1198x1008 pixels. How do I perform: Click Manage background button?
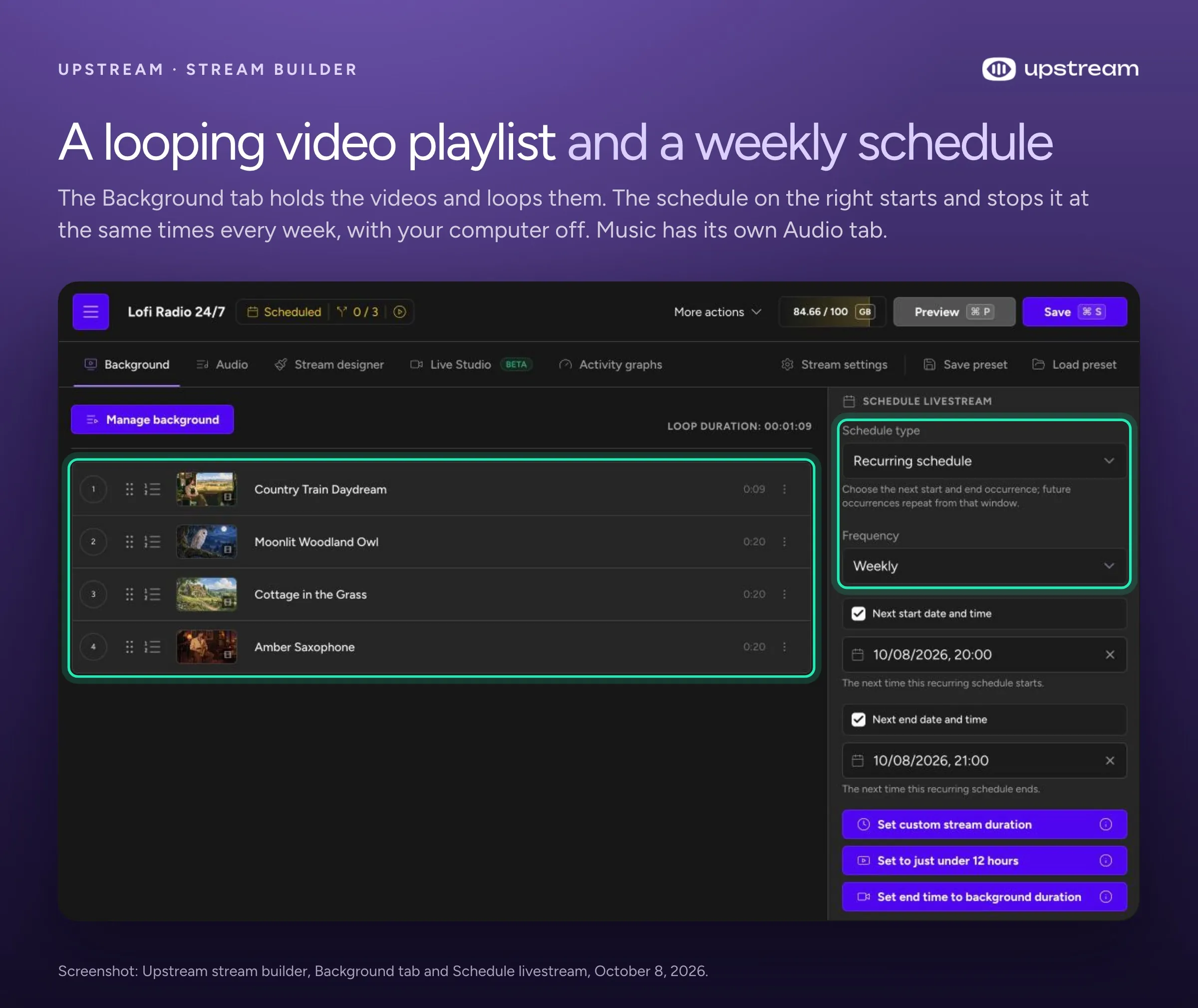point(152,420)
